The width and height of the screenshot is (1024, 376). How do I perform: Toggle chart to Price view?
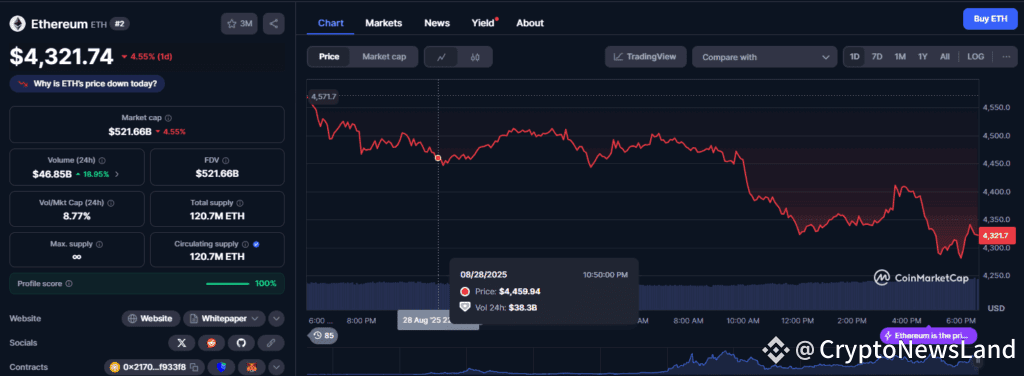click(328, 57)
